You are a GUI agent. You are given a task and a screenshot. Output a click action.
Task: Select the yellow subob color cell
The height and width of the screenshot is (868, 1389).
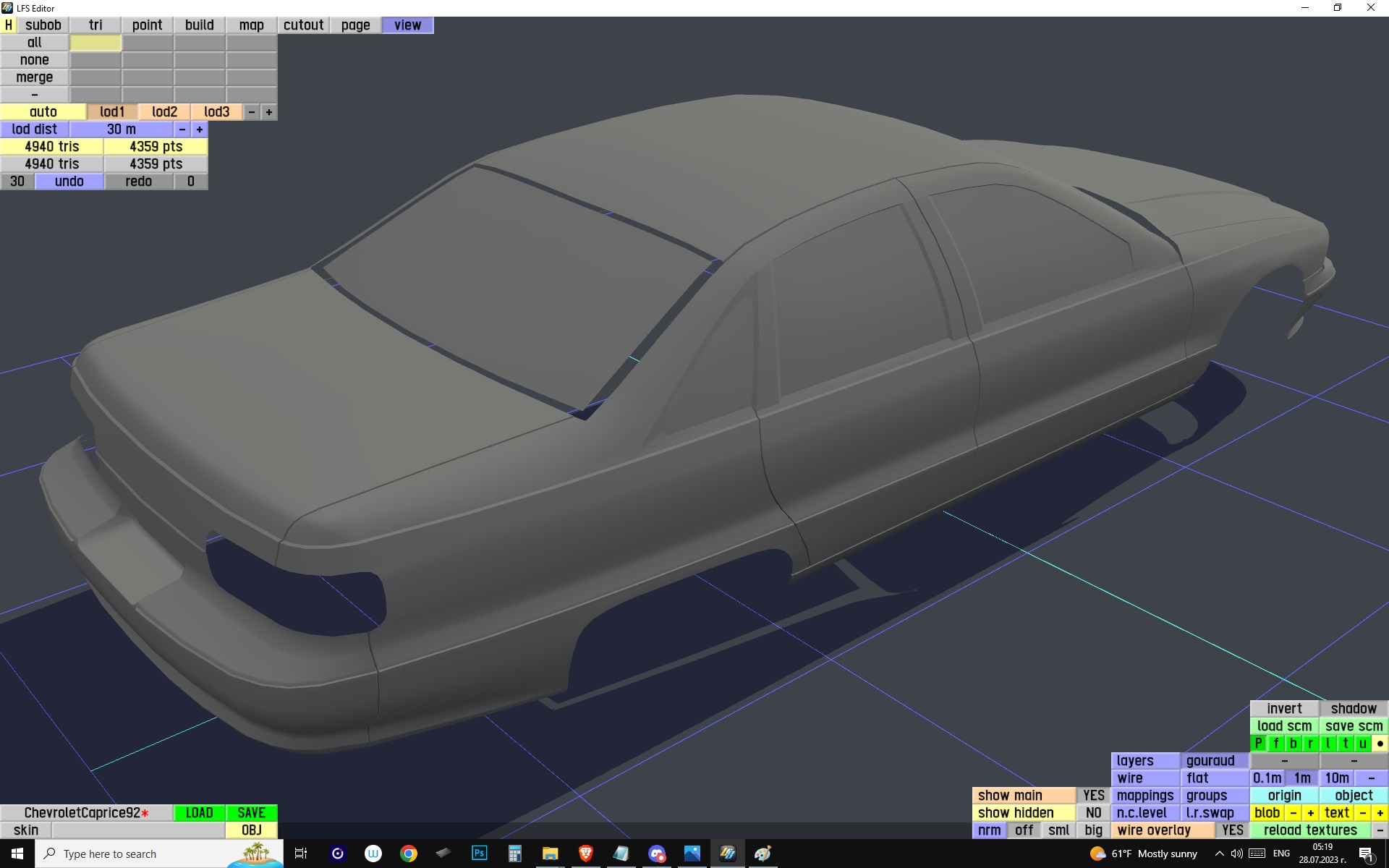(95, 43)
